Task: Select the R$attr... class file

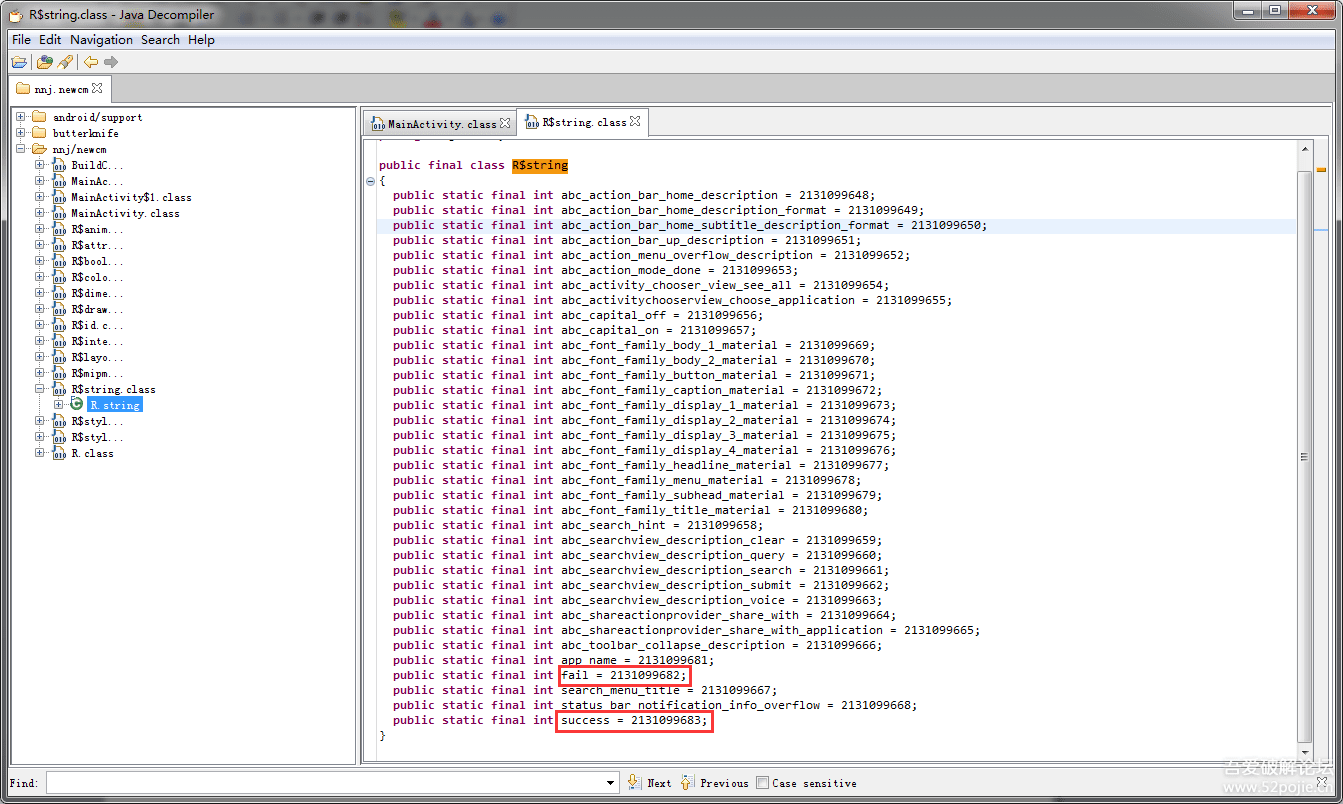Action: (x=97, y=245)
